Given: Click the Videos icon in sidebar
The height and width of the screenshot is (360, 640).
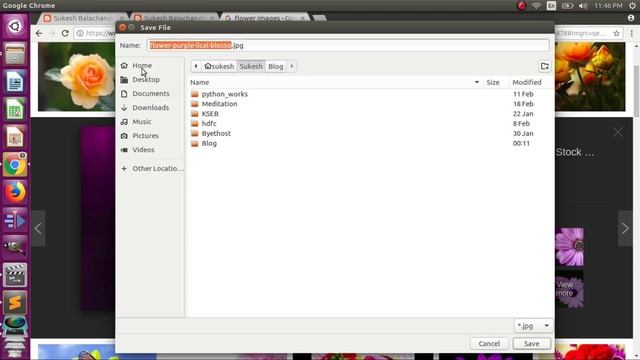Looking at the screenshot, I should click(124, 150).
